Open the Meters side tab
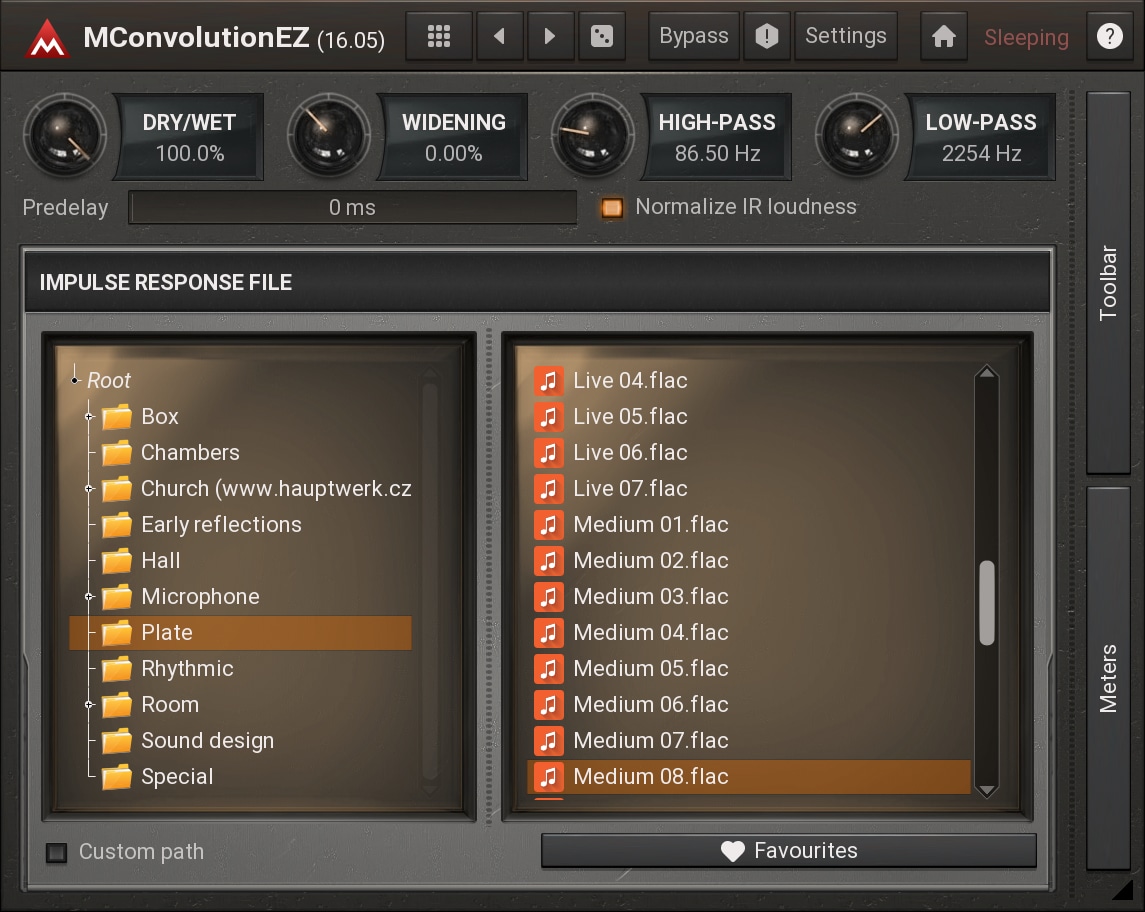The width and height of the screenshot is (1145, 912). click(1108, 678)
